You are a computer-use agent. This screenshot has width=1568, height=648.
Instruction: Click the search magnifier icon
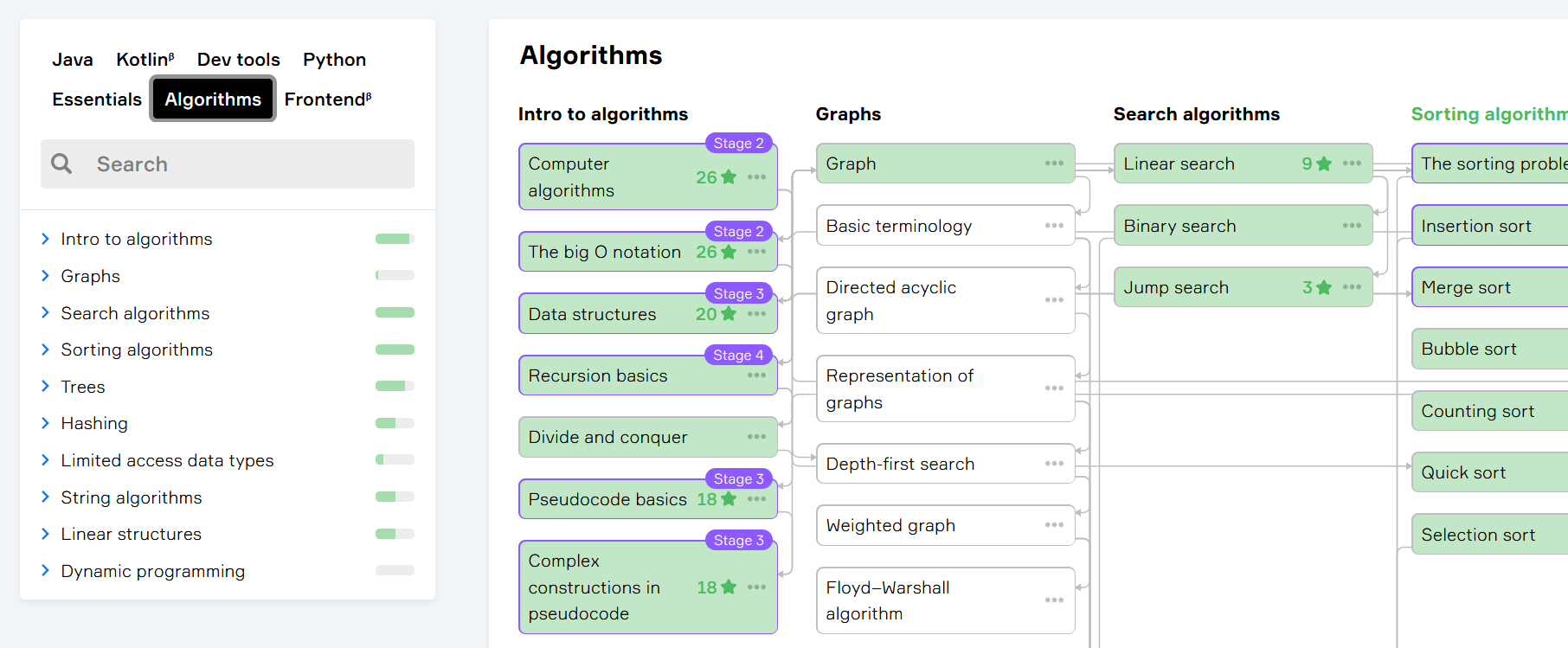[61, 164]
